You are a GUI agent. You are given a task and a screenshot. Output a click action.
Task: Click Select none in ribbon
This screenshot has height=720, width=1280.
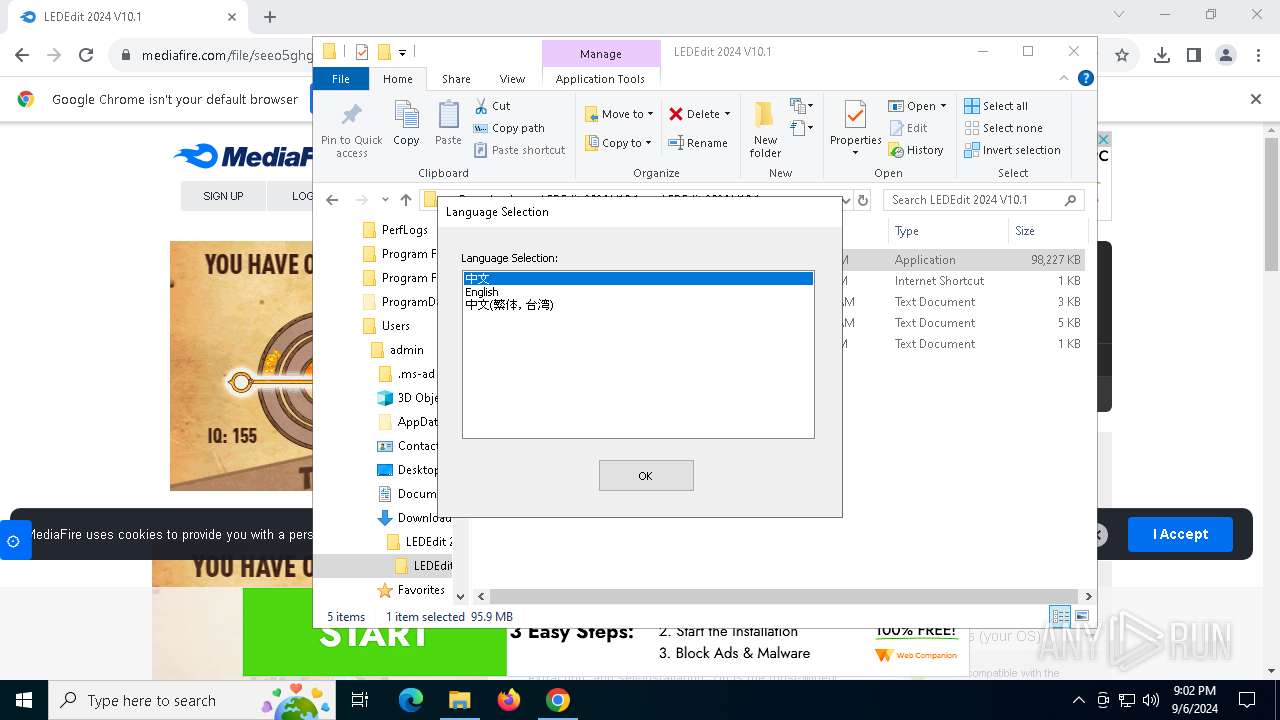click(1004, 128)
